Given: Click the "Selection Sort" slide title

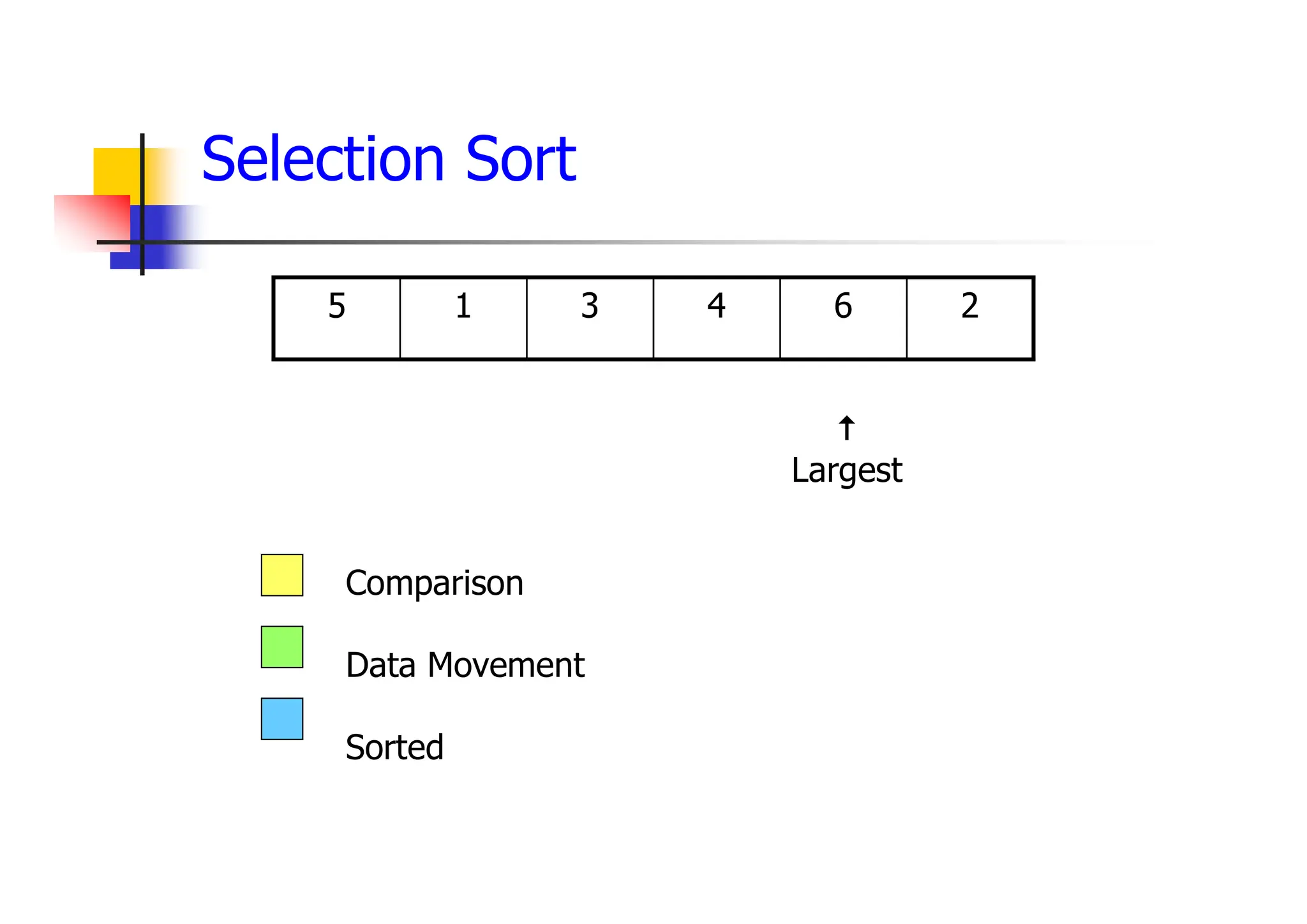Looking at the screenshot, I should (389, 160).
